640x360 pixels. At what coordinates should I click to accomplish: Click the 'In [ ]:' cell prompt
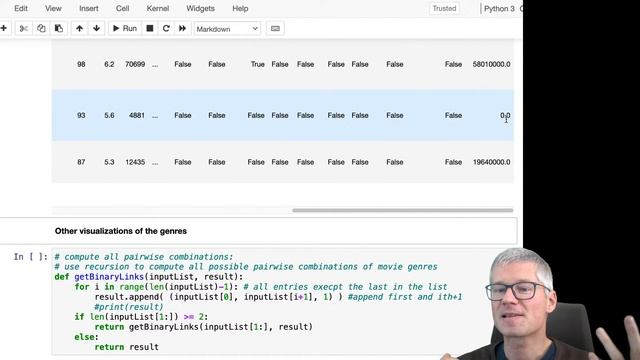(31, 257)
